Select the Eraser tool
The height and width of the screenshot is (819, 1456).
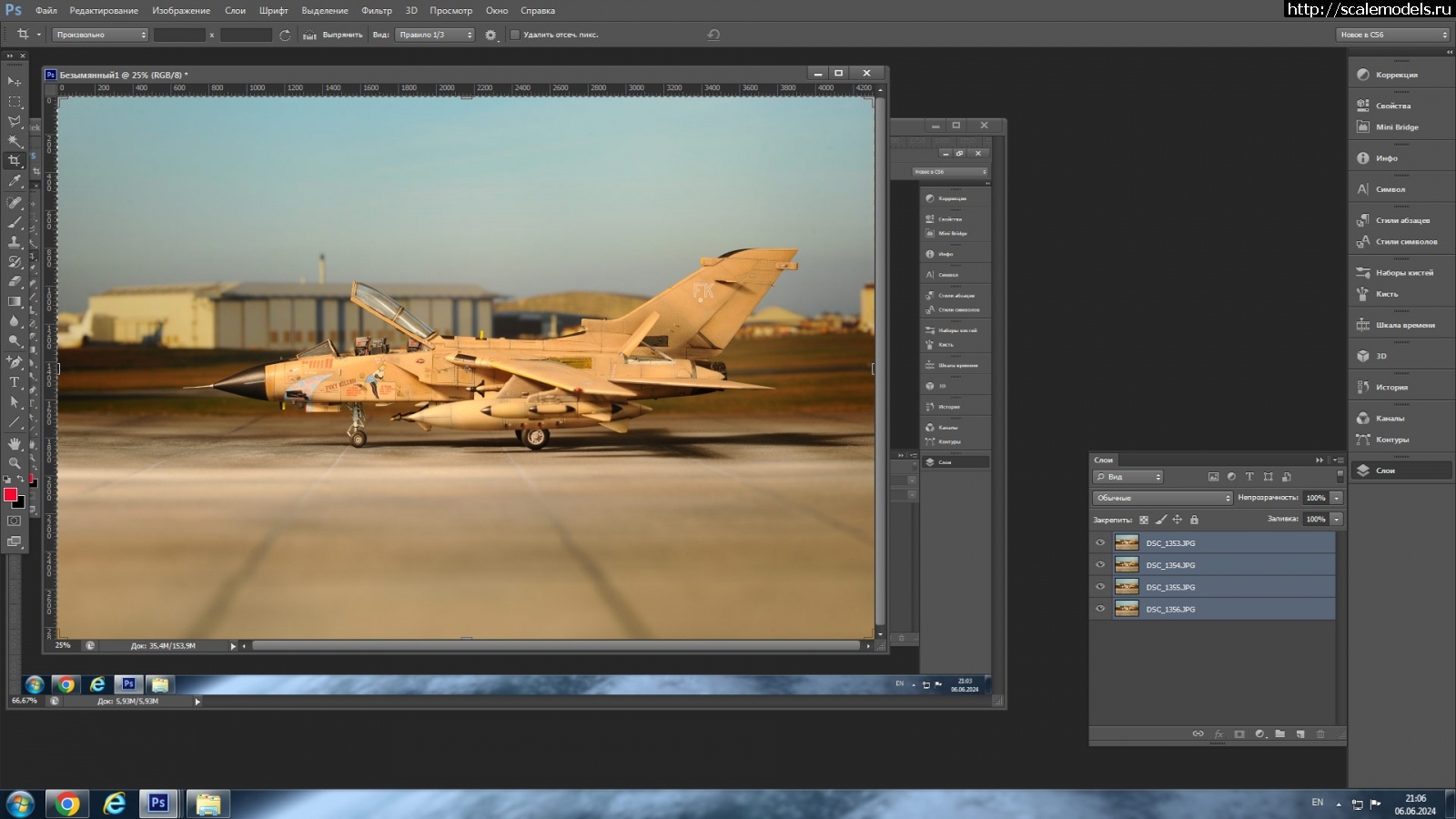[15, 281]
